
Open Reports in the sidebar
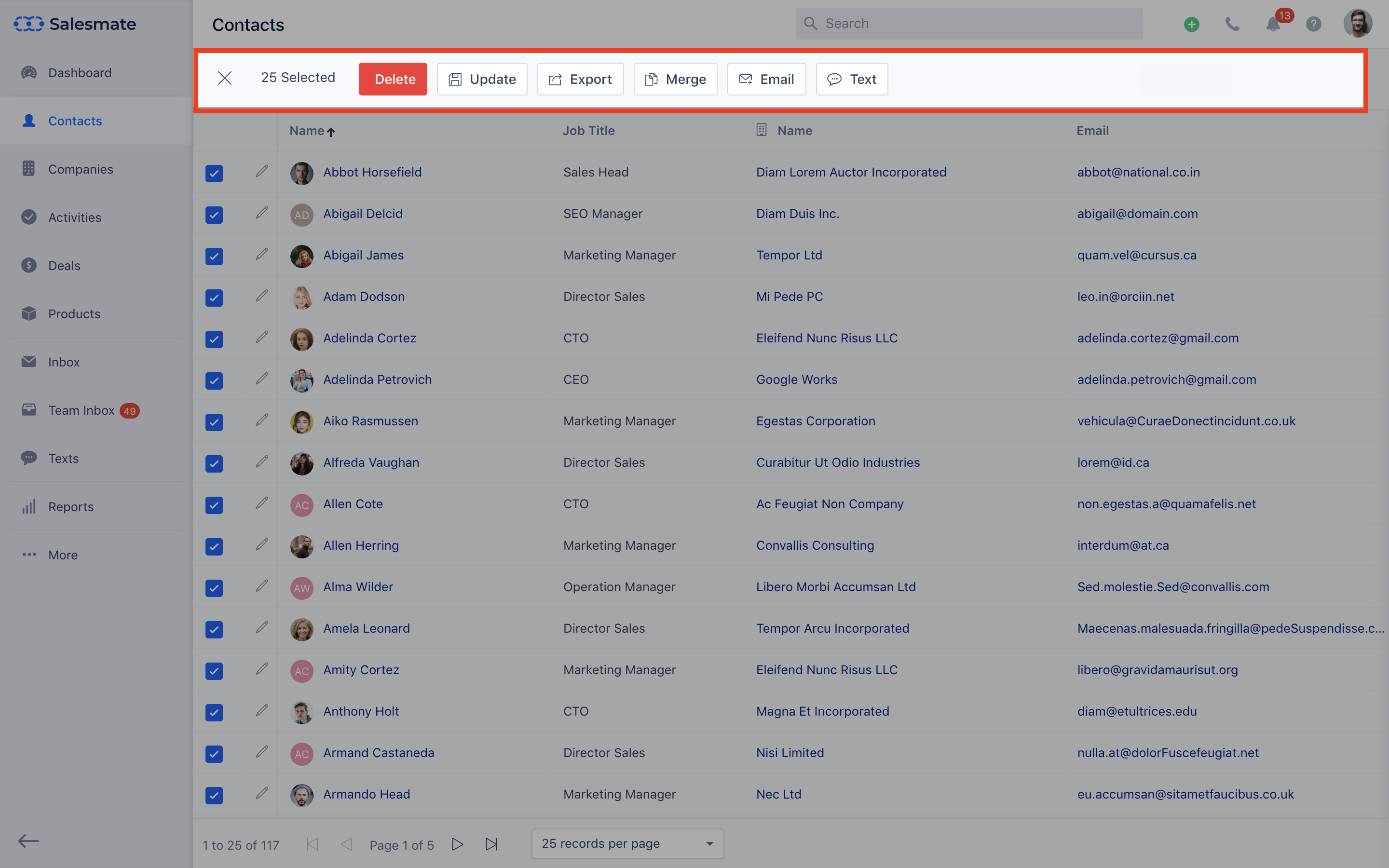coord(70,506)
